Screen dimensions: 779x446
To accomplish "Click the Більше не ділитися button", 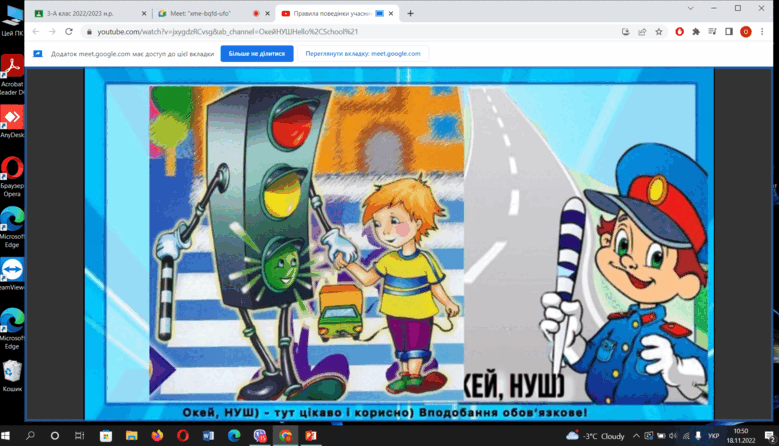I will [x=257, y=54].
